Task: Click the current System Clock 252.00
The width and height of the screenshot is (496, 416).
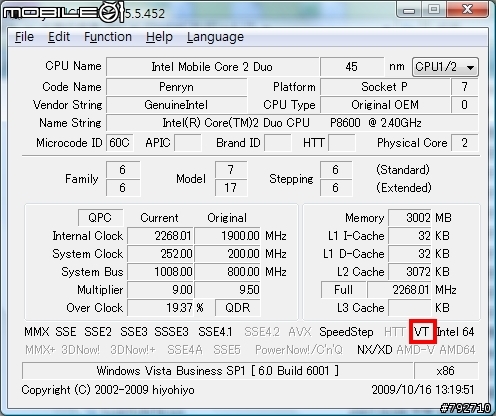Action: pos(160,254)
